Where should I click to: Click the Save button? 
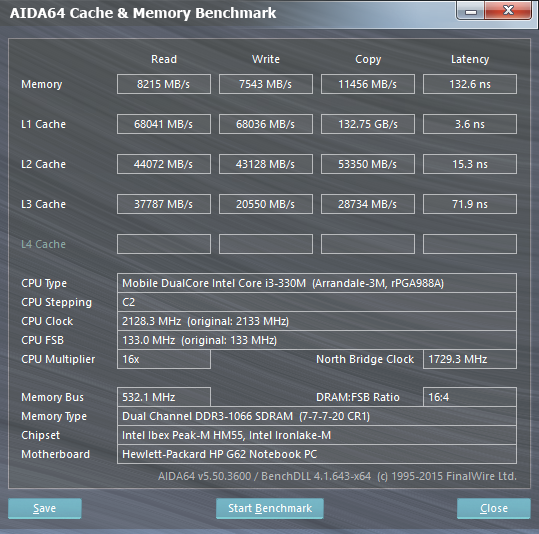pos(45,508)
